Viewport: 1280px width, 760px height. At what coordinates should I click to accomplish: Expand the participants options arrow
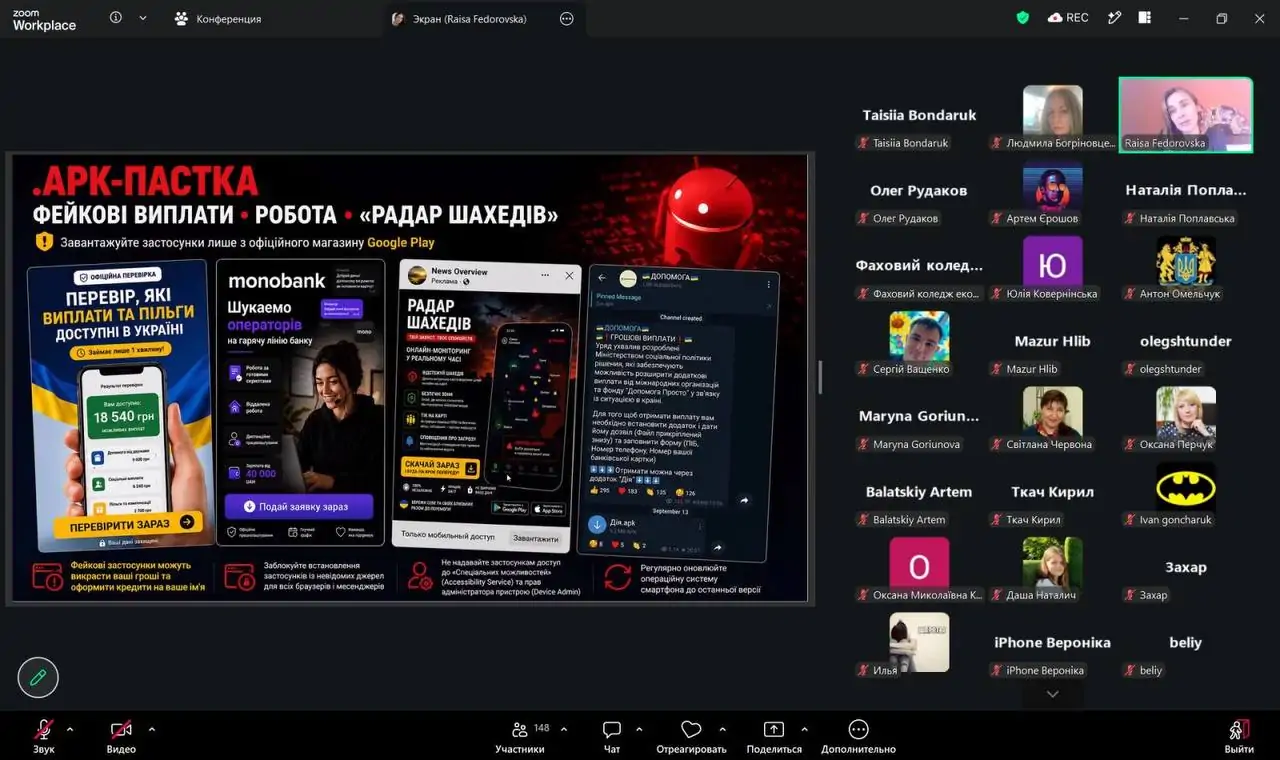point(564,729)
